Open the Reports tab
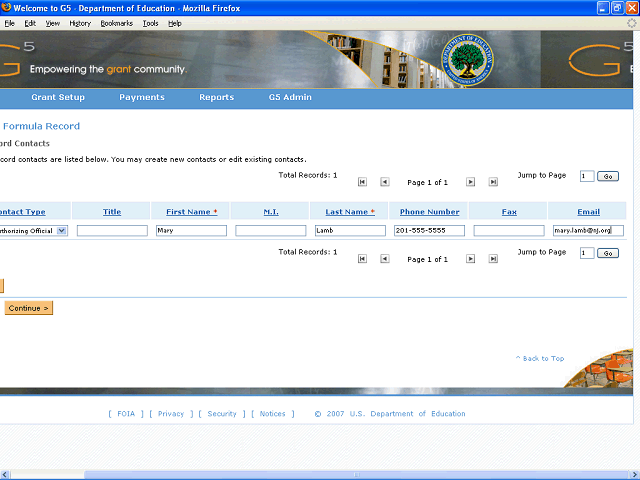The height and width of the screenshot is (480, 640). pyautogui.click(x=216, y=97)
